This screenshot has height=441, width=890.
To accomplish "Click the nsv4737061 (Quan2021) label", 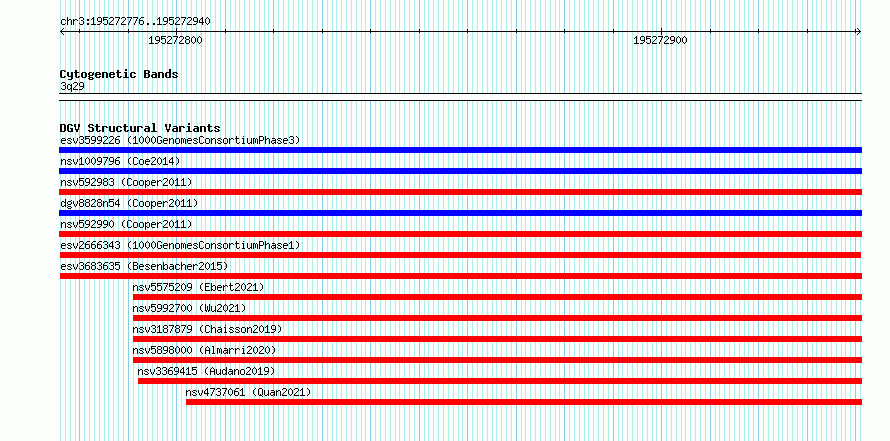I will (248, 392).
